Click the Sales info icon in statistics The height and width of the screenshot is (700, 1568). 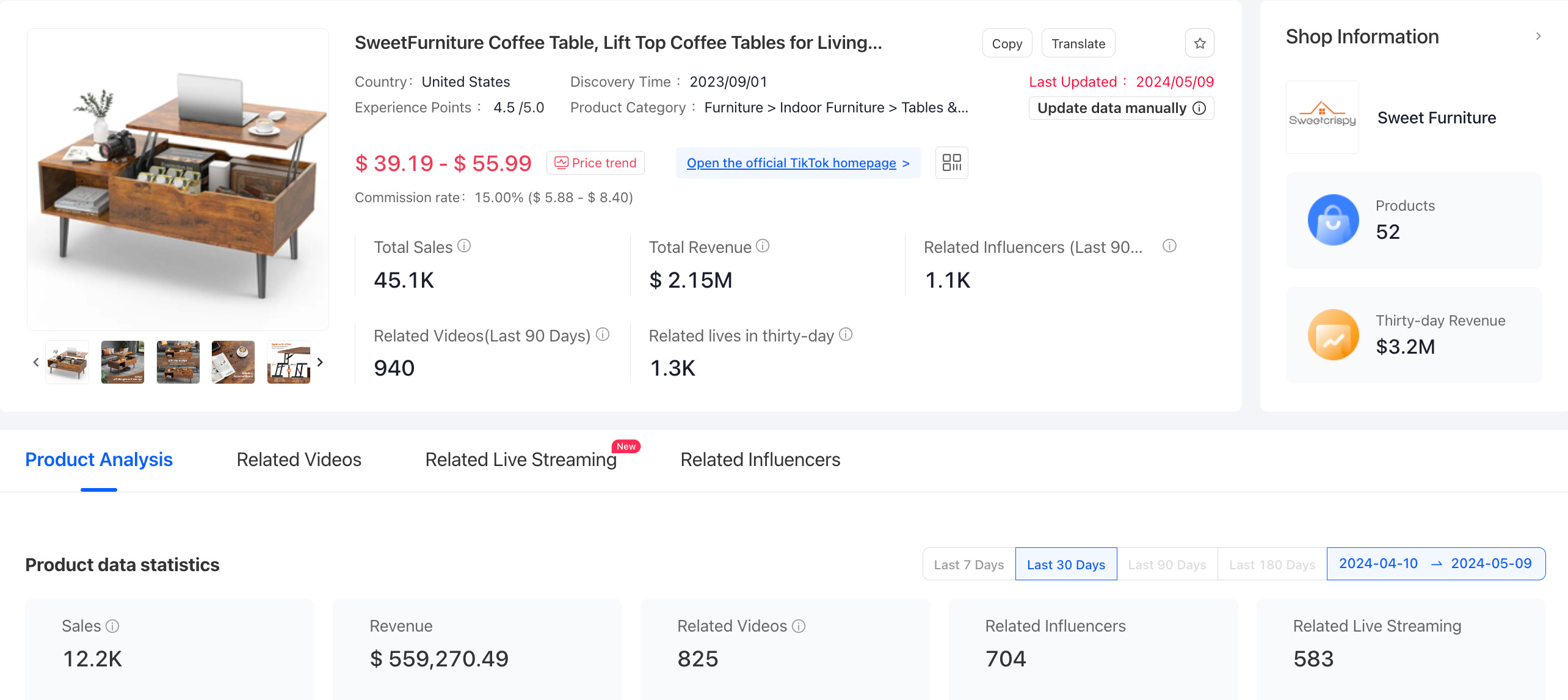(x=112, y=626)
